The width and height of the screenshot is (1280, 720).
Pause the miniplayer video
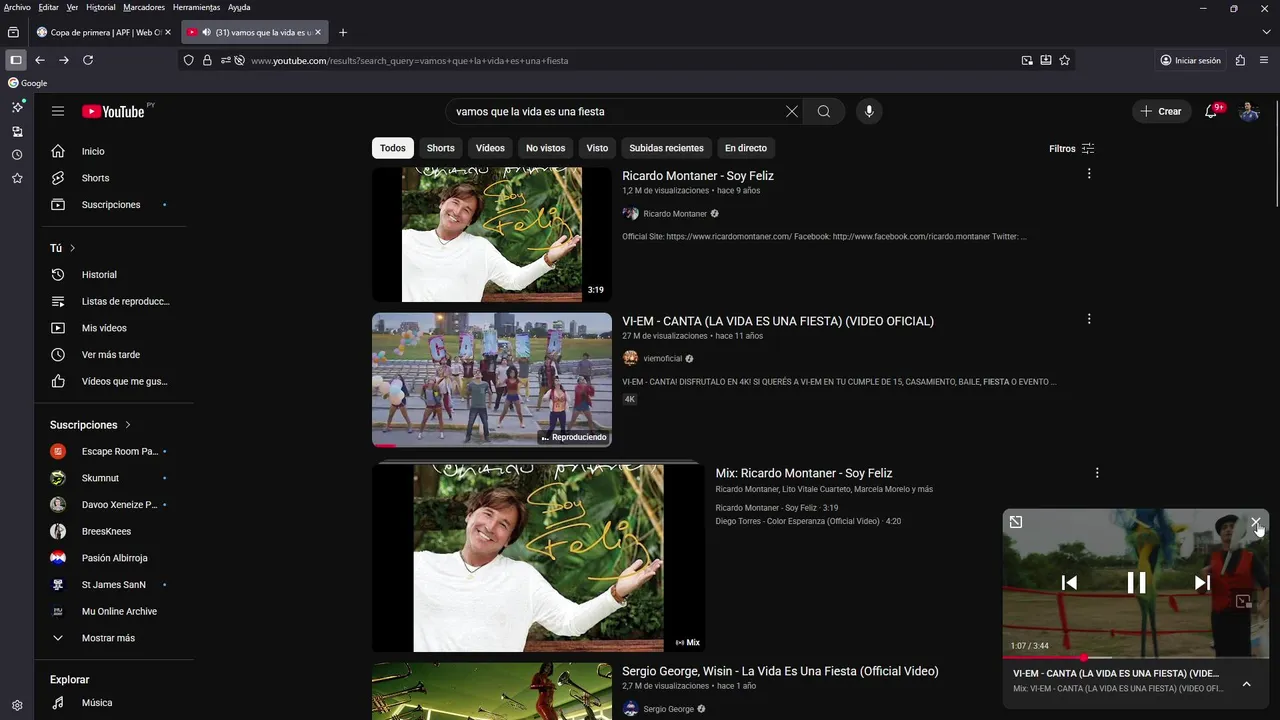point(1137,583)
